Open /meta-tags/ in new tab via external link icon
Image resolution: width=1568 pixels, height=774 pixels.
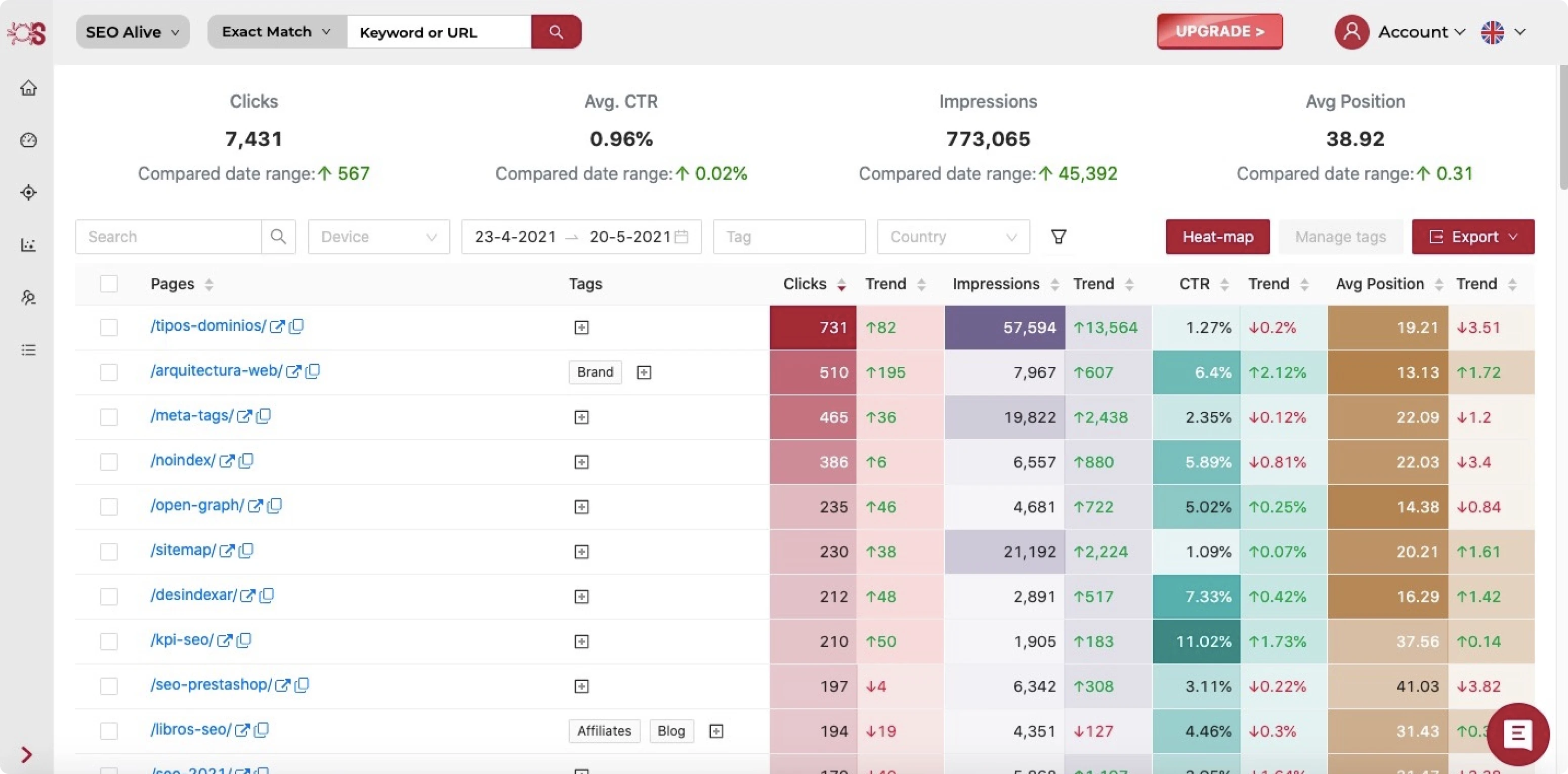[x=245, y=416]
